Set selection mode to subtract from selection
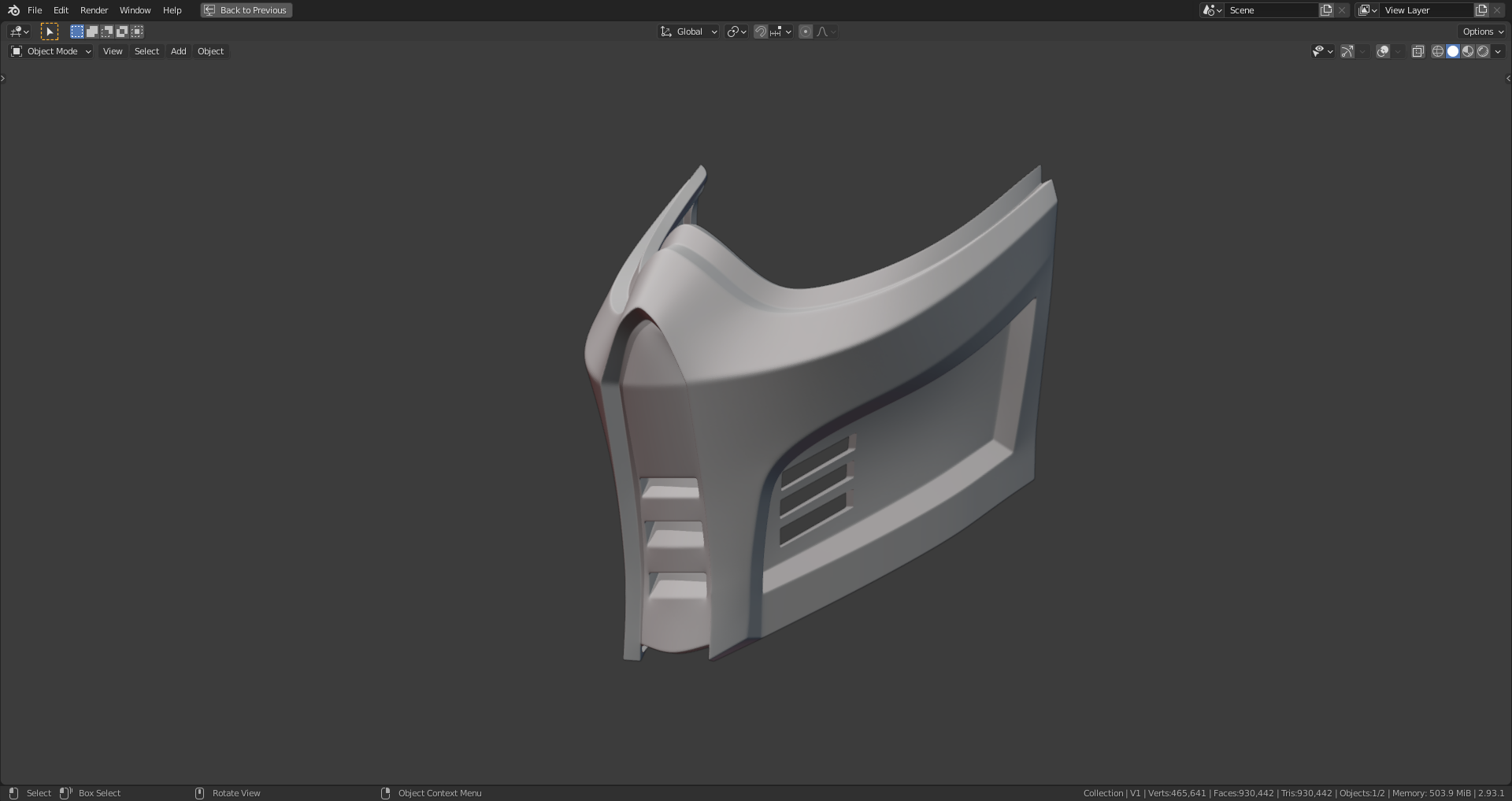 pyautogui.click(x=107, y=32)
